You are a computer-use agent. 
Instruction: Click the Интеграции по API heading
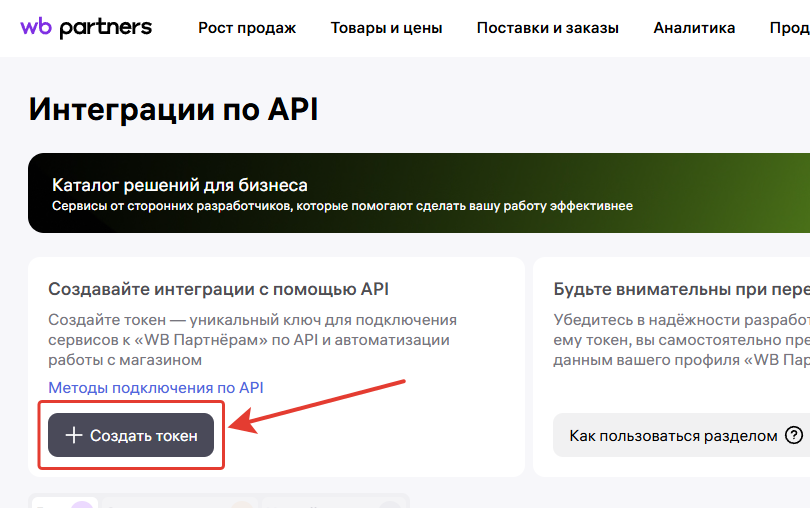173,110
